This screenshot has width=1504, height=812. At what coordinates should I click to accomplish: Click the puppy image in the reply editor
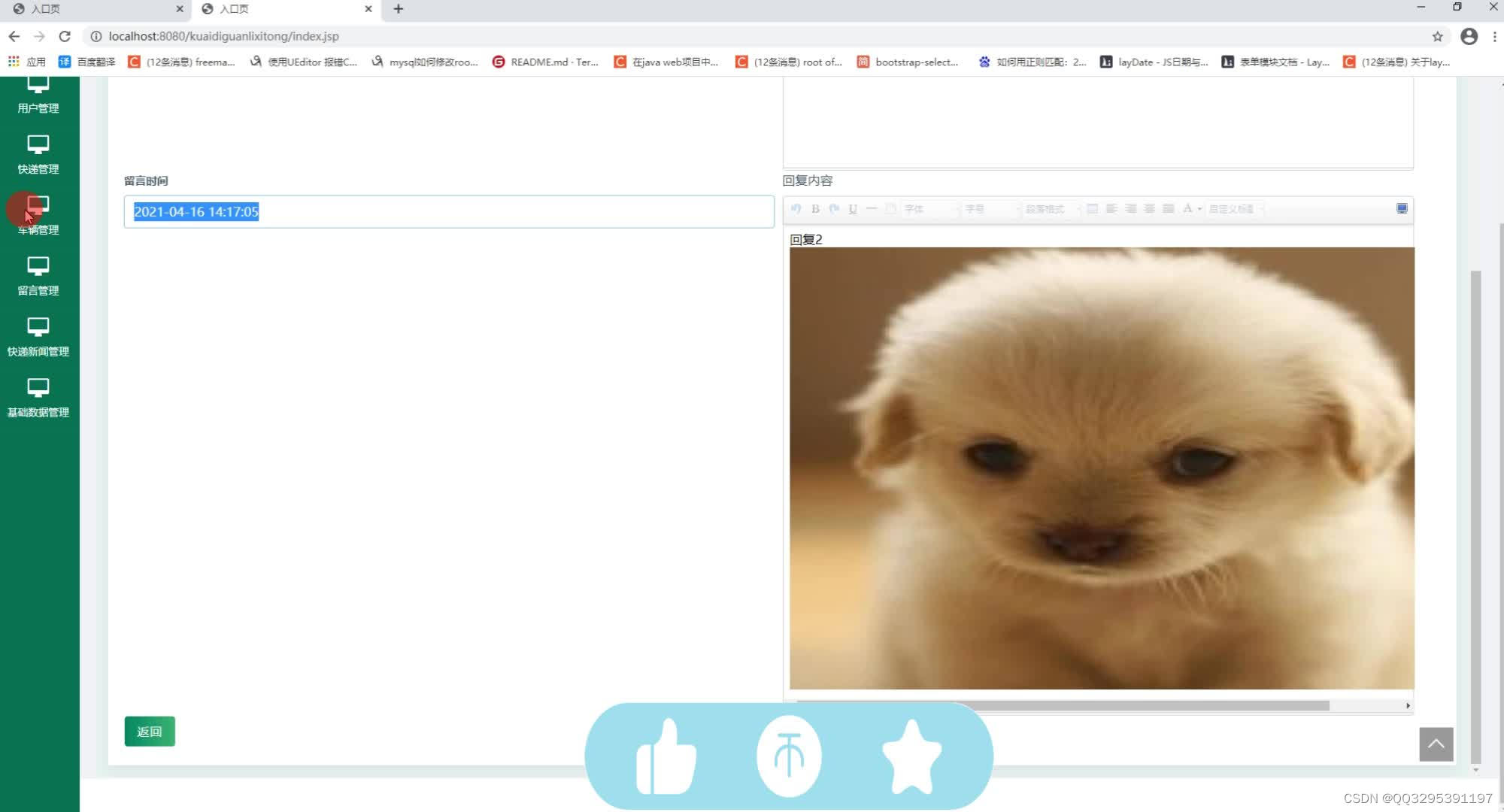pyautogui.click(x=1102, y=468)
